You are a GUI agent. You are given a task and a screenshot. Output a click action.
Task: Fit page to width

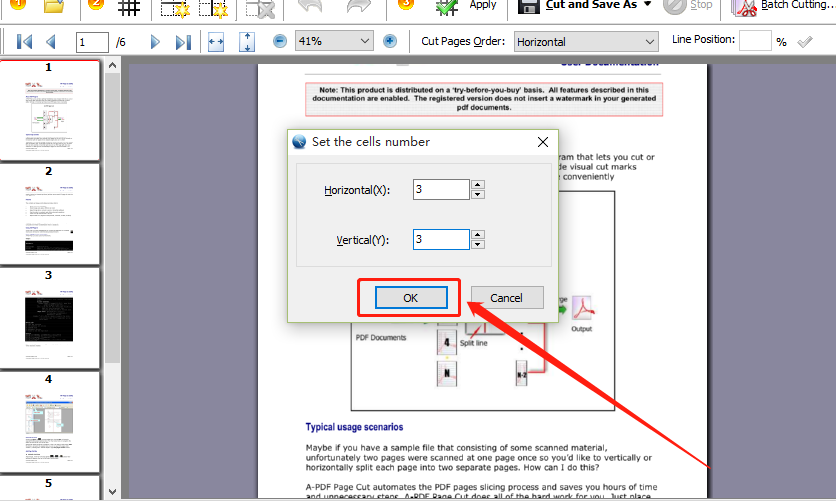click(x=216, y=42)
